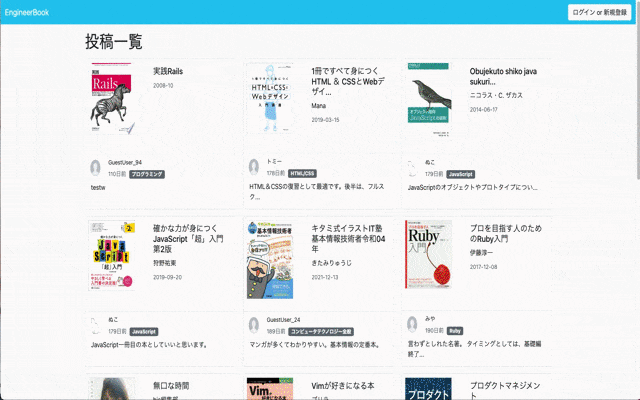Select the 無口な時間 title

pos(171,386)
